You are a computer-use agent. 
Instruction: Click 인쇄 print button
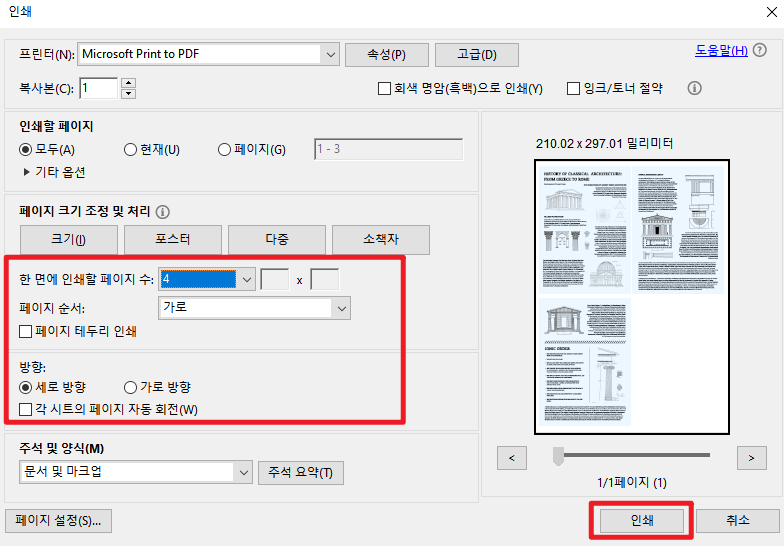[642, 520]
